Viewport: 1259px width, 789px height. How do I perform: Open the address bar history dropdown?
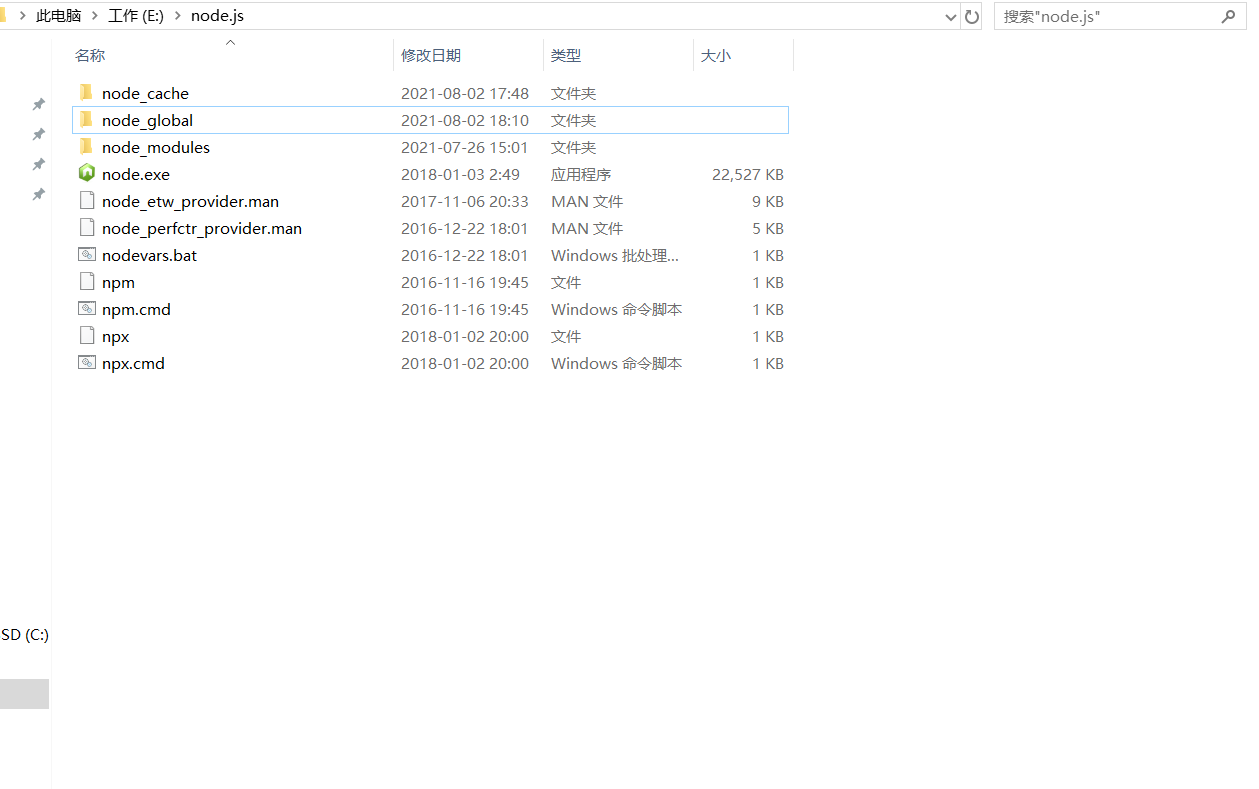coord(951,17)
